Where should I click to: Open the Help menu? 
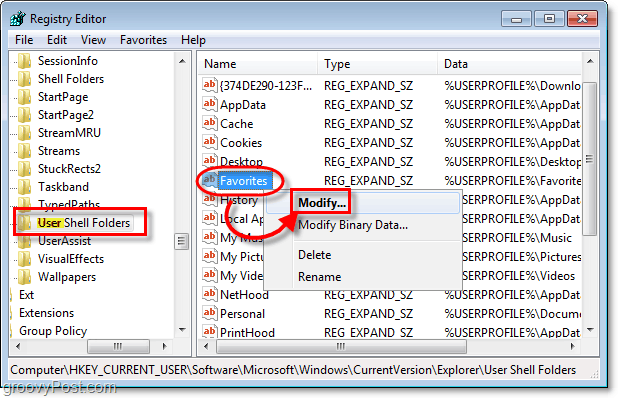(x=193, y=40)
